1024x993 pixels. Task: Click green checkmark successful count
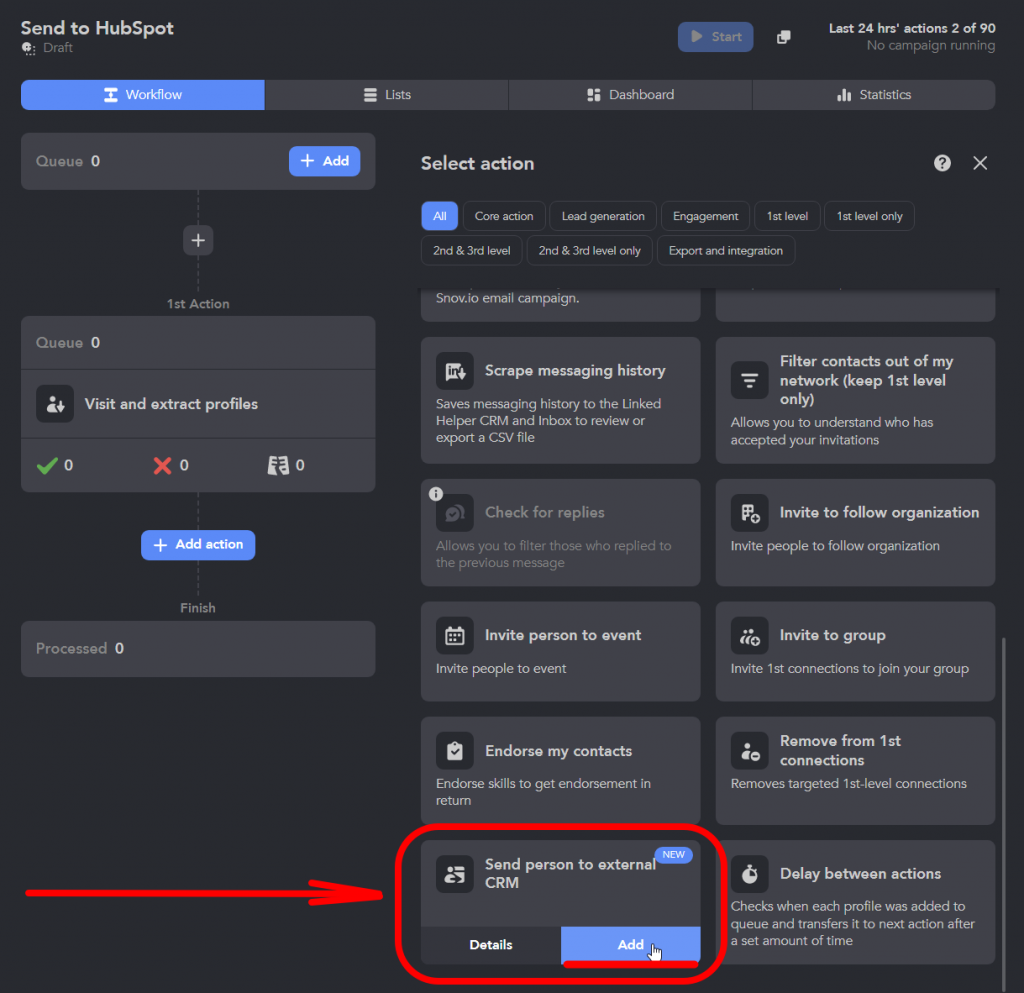55,465
